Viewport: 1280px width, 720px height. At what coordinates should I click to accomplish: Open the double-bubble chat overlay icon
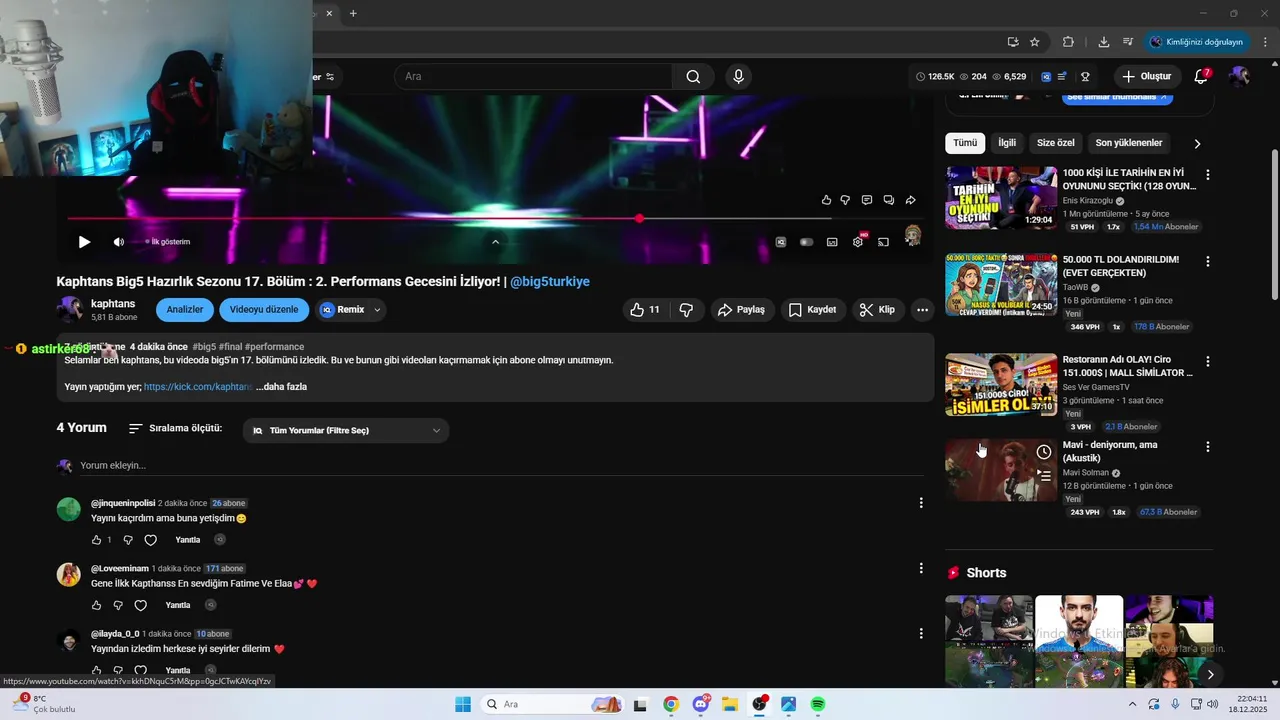888,200
